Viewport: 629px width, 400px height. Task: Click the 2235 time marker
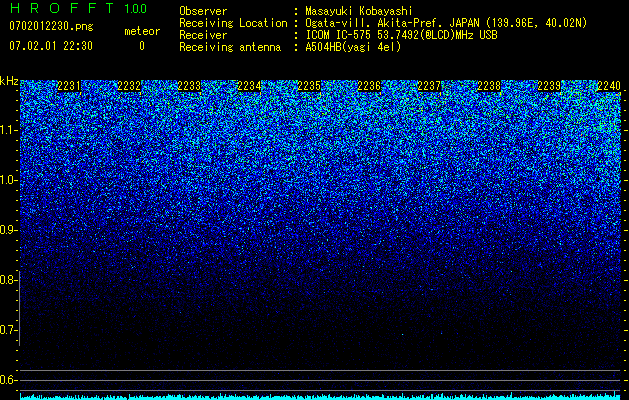[x=309, y=86]
